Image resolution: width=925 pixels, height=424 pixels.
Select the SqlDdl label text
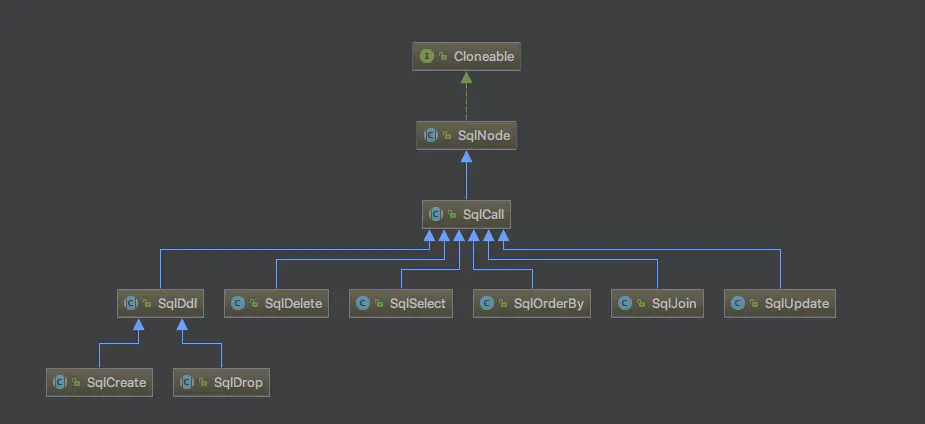177,304
